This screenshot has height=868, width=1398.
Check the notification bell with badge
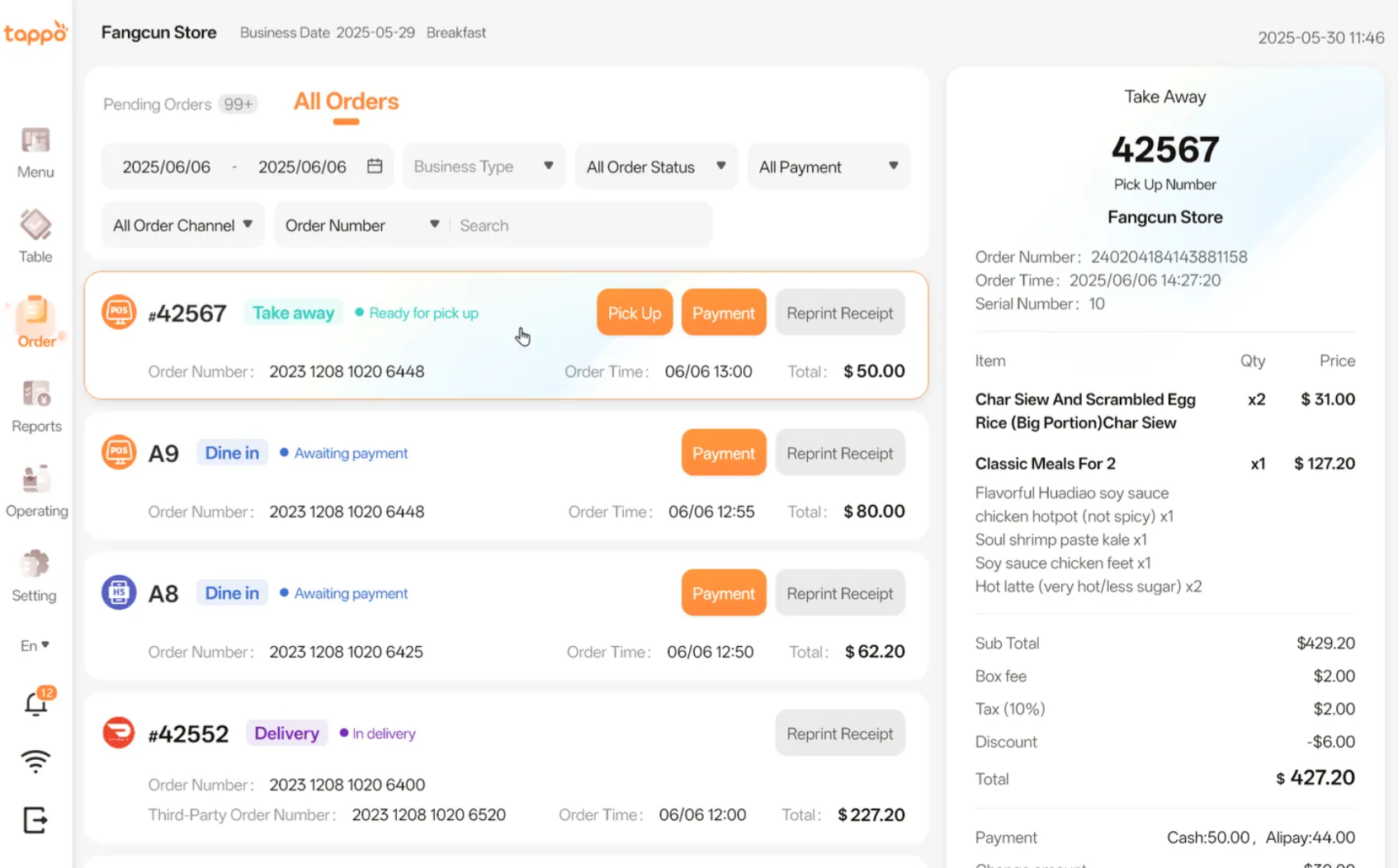[x=36, y=703]
